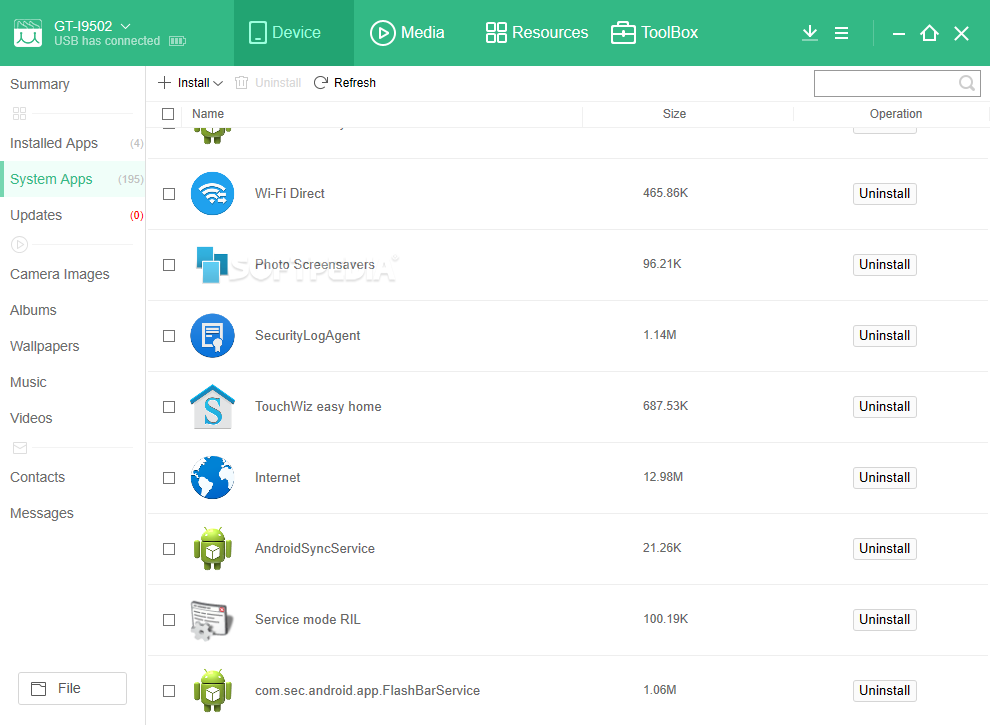Check the Internet app checkbox
Screen dimensions: 990x725
[x=169, y=478]
